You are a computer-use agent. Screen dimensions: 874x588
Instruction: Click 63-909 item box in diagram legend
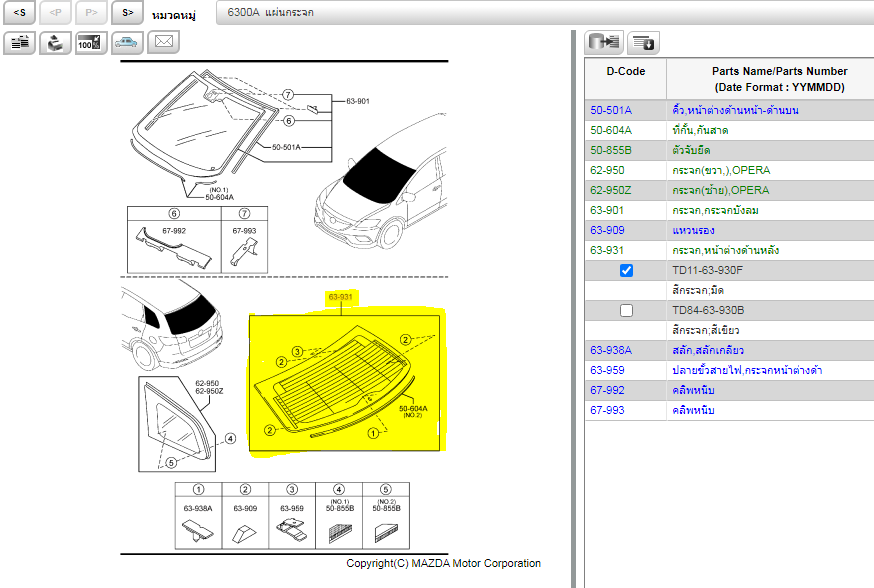[x=245, y=516]
